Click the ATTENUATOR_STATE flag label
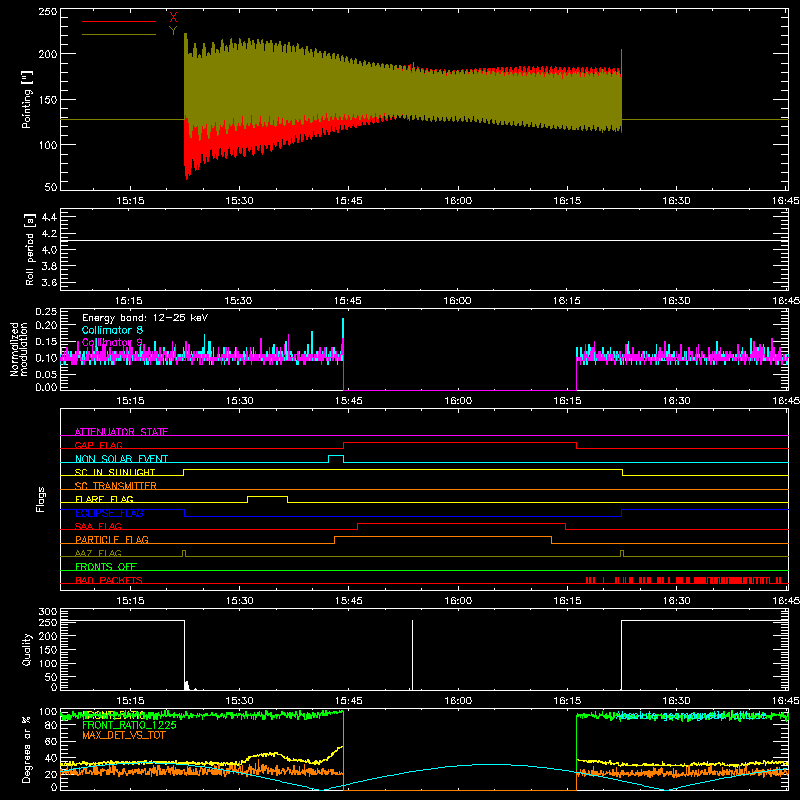 click(121, 432)
